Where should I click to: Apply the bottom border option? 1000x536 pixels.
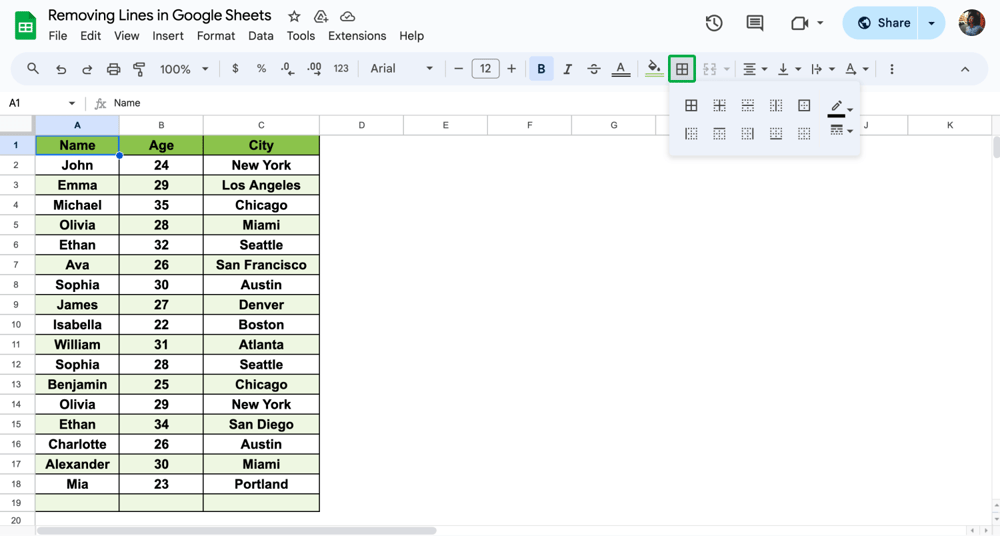pos(776,133)
